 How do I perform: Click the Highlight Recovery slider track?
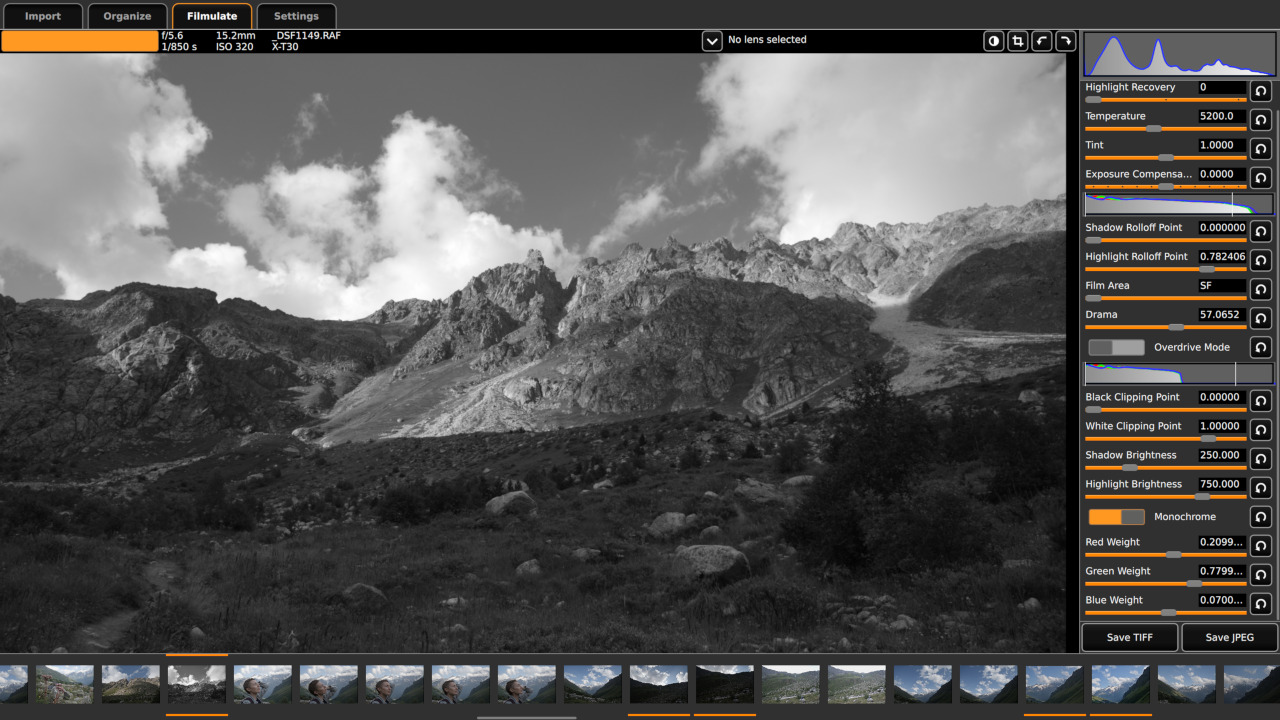tap(1166, 100)
